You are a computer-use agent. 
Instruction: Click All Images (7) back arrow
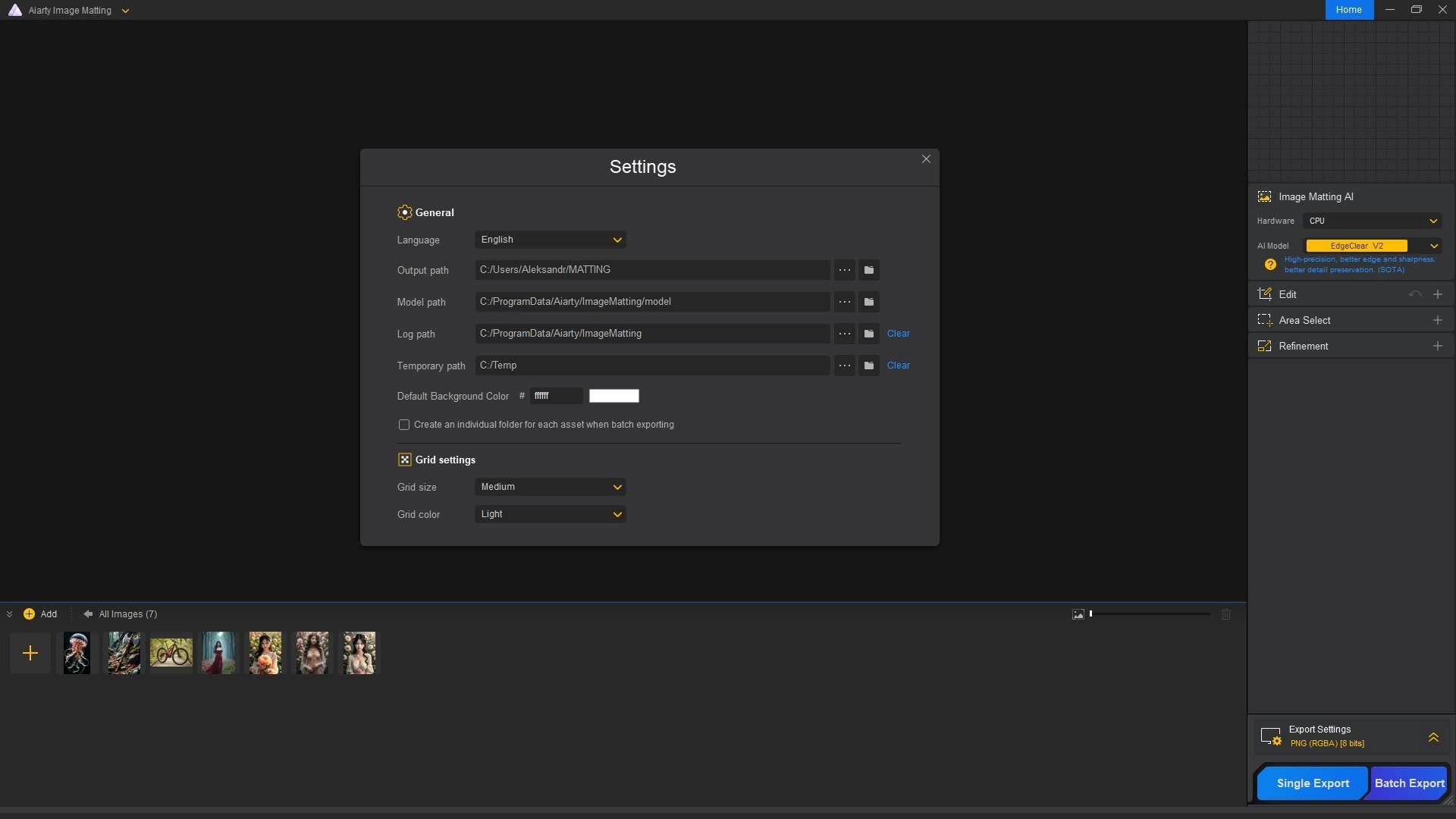pos(88,614)
